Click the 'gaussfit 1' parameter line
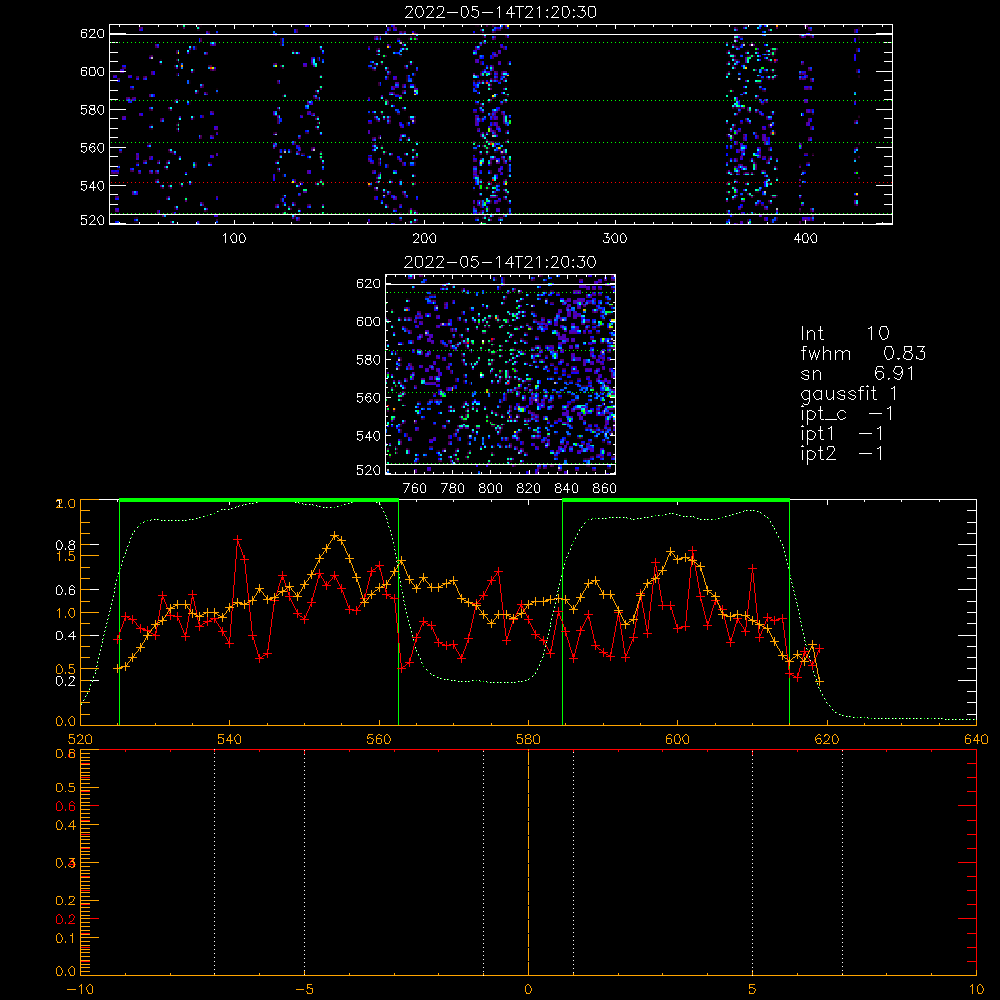The width and height of the screenshot is (1000, 1000). click(849, 393)
